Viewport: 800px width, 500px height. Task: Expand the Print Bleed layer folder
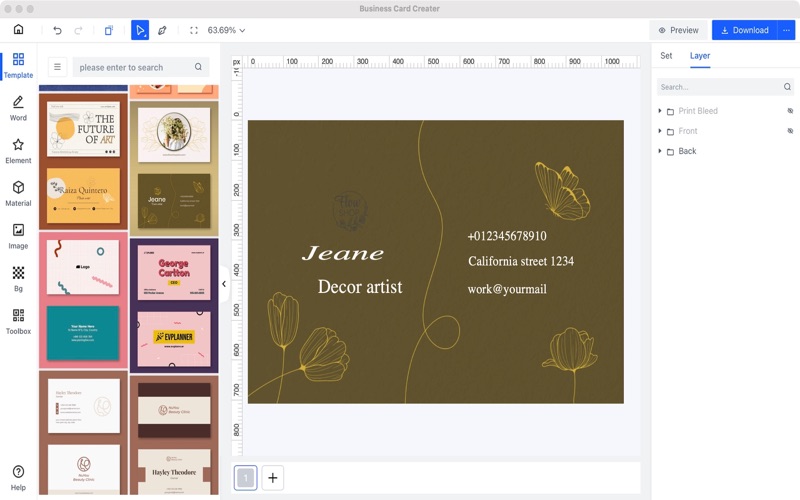point(660,111)
